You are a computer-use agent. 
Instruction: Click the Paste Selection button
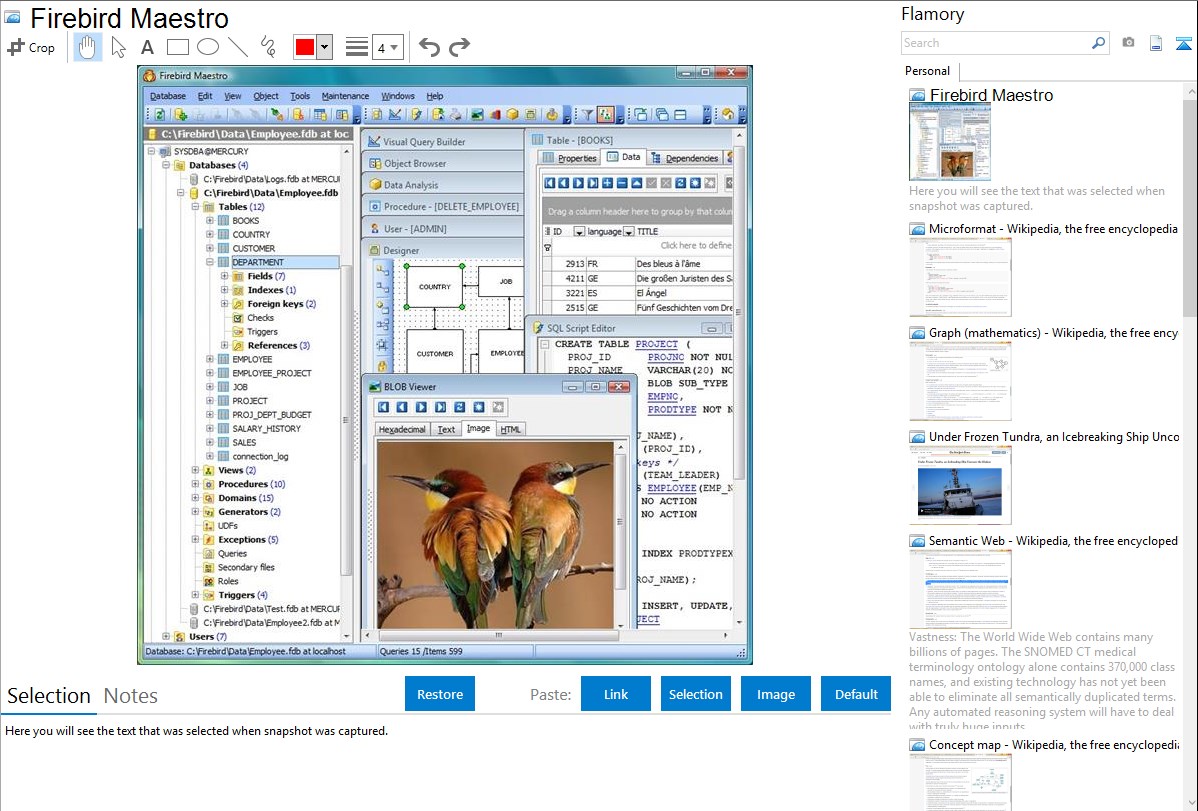[695, 694]
